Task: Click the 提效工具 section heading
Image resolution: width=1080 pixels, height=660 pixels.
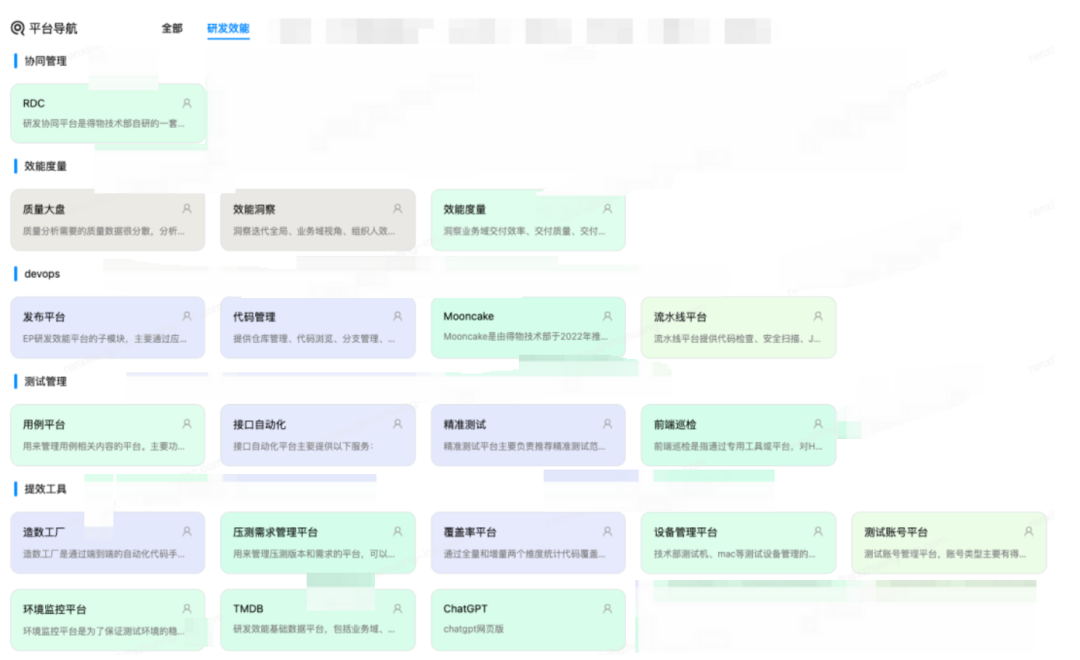Action: [45, 488]
